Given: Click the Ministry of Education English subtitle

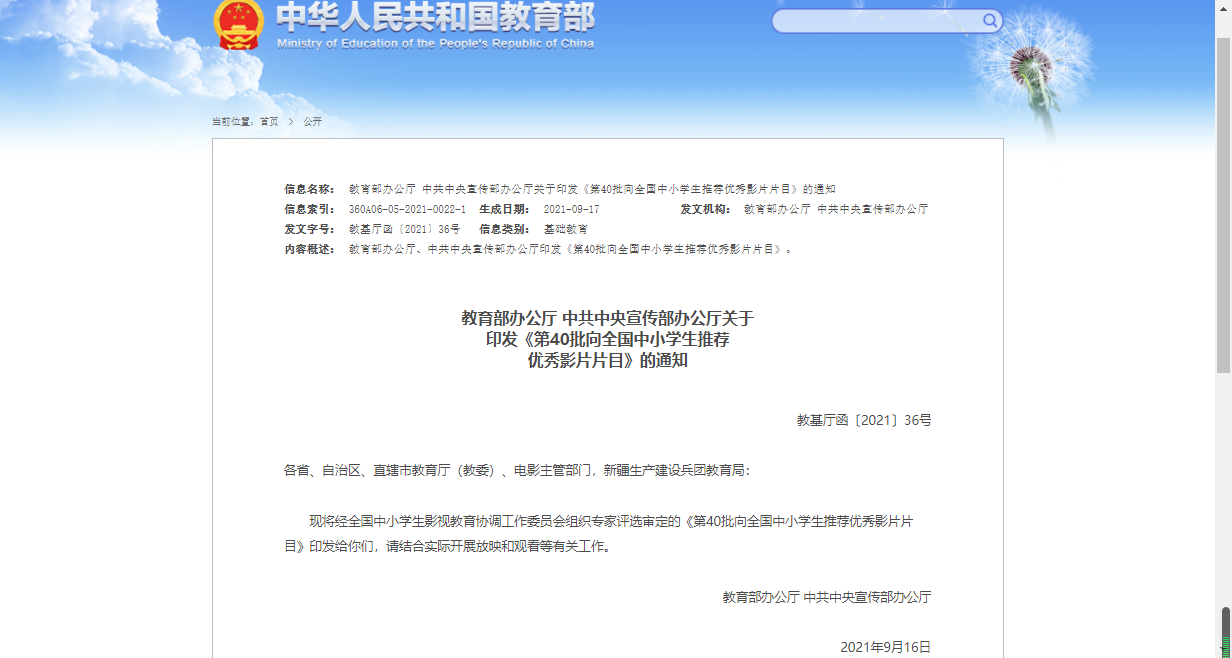Looking at the screenshot, I should (435, 43).
